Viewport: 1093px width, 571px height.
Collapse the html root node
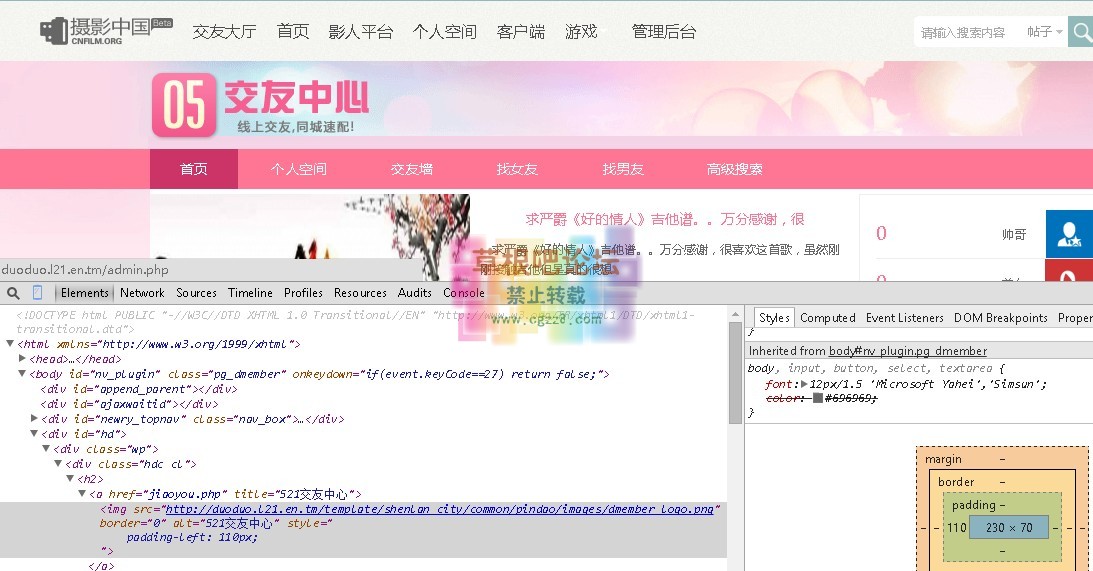(10, 344)
